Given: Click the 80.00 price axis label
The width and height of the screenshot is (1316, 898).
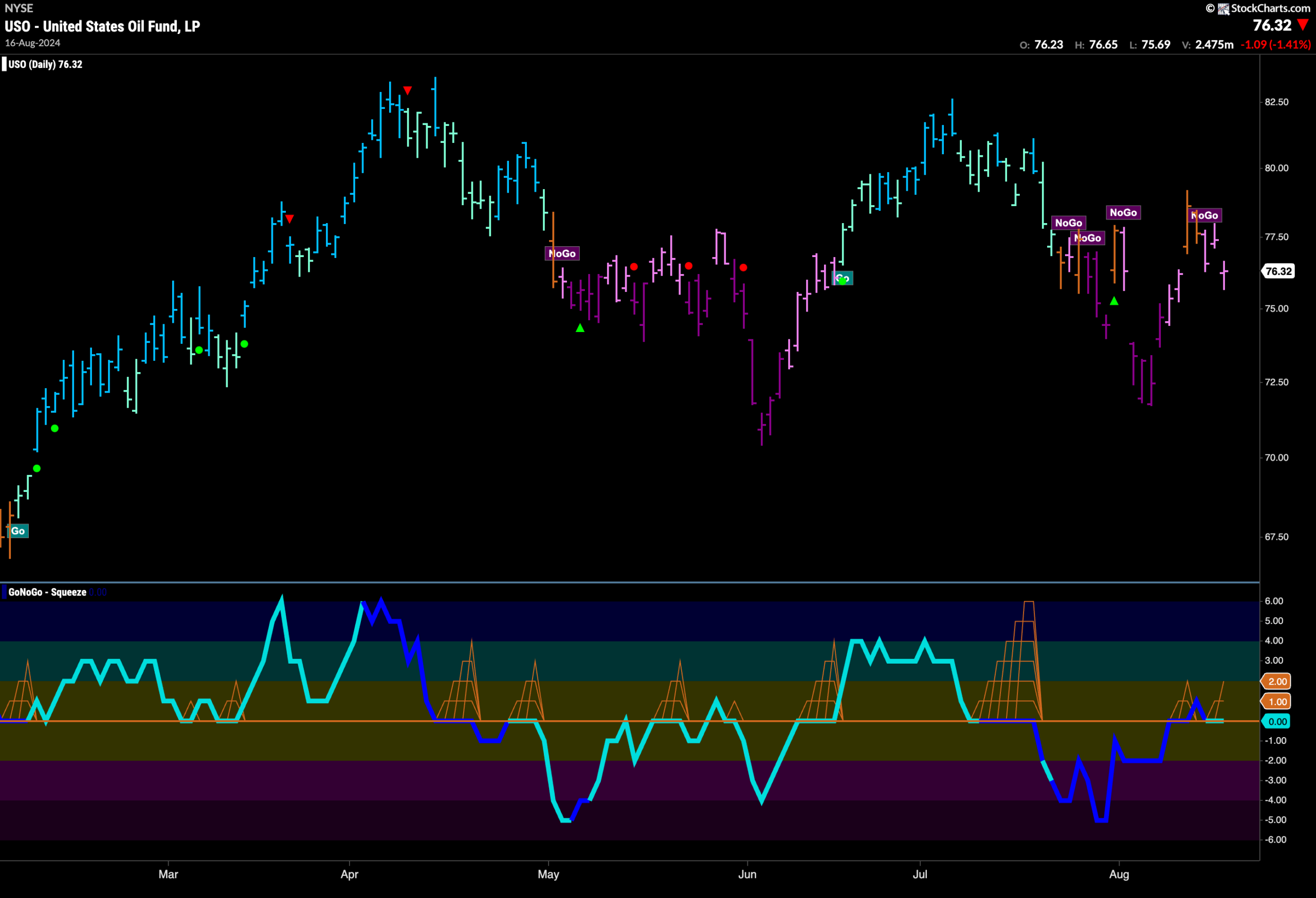Looking at the screenshot, I should [x=1276, y=168].
